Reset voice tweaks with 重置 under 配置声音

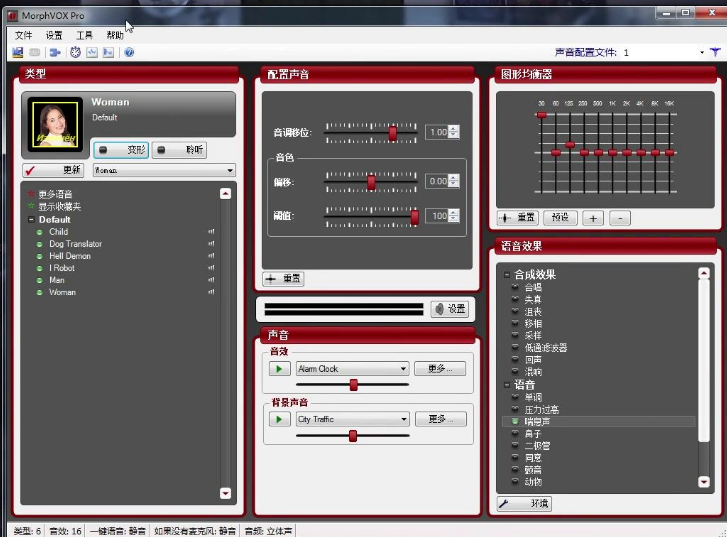[x=283, y=278]
